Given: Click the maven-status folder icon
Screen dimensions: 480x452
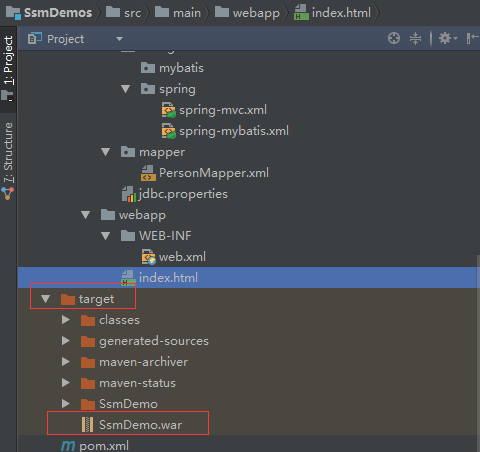Looking at the screenshot, I should [x=88, y=383].
